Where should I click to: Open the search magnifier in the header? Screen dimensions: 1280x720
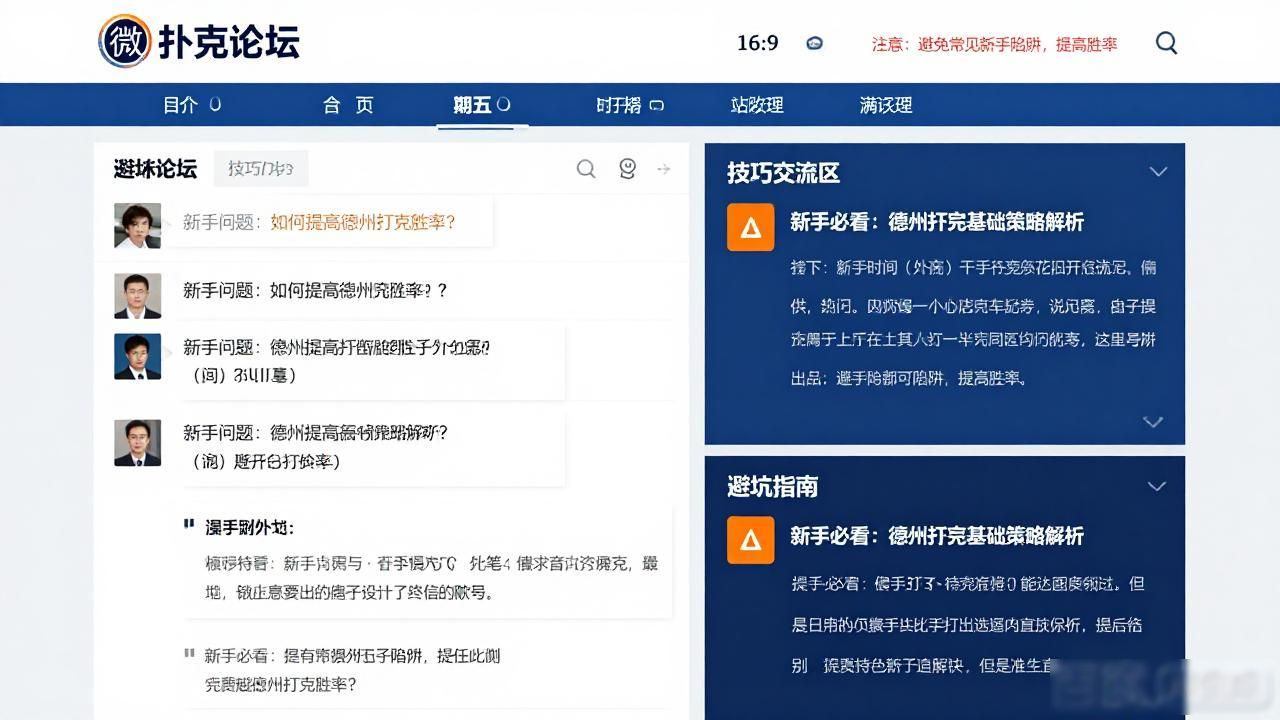(1166, 43)
